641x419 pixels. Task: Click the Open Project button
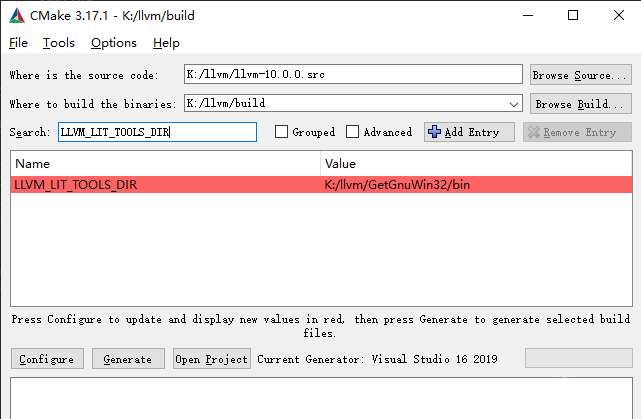point(212,359)
